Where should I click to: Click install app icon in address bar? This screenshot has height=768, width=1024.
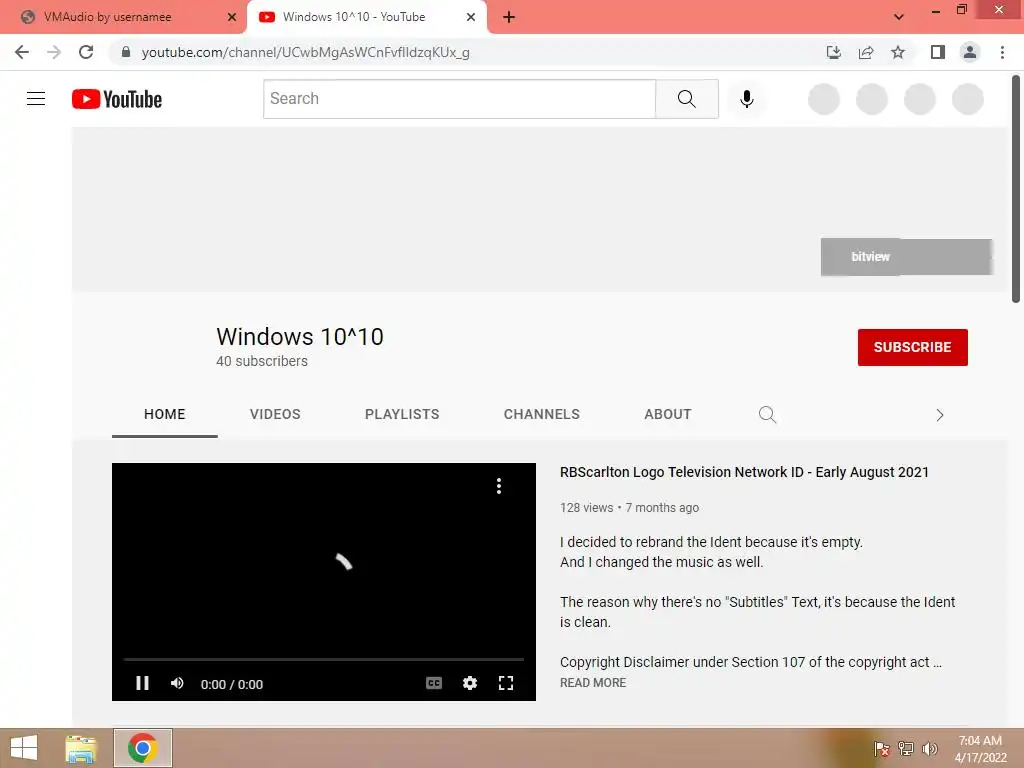click(833, 52)
